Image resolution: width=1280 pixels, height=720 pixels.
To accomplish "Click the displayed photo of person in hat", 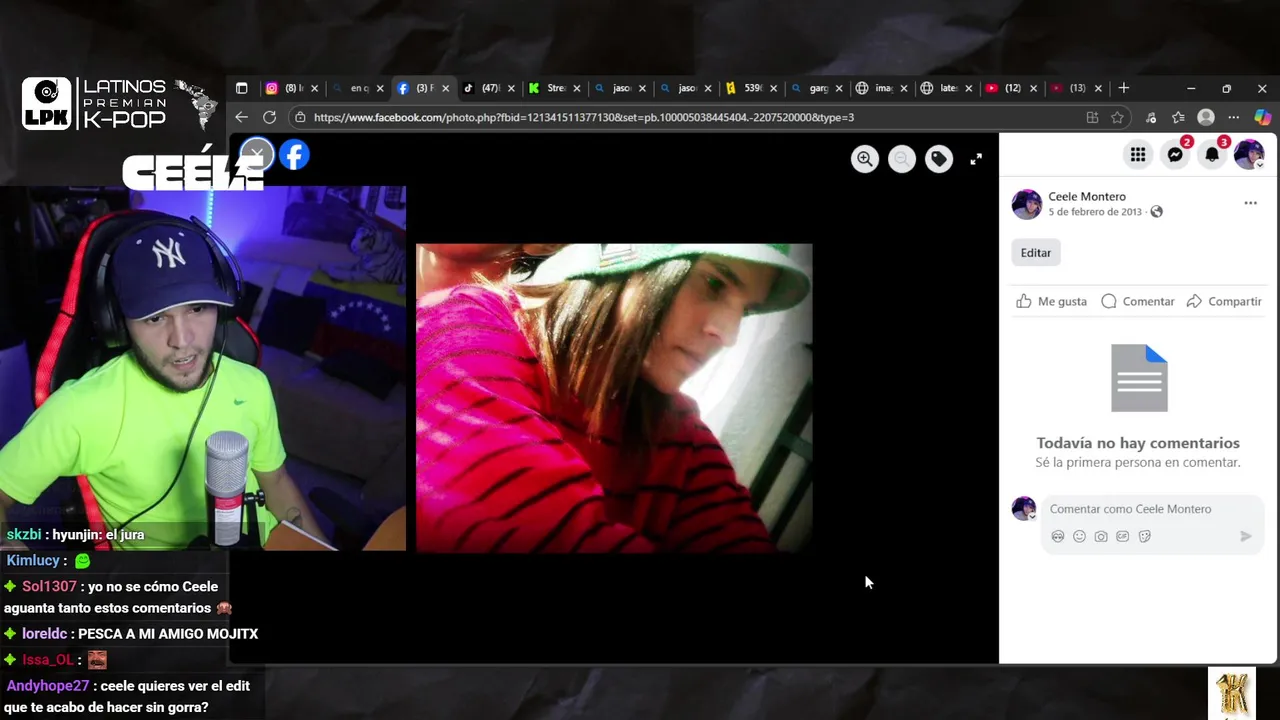I will tap(614, 398).
